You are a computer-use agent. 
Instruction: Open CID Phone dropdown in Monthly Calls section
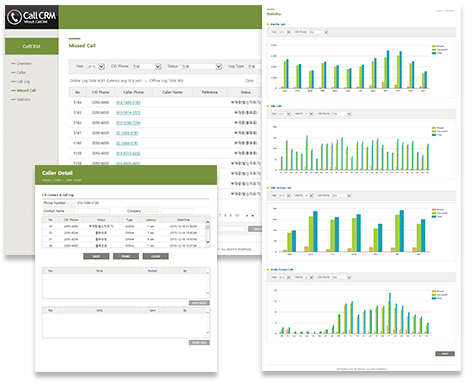point(319,32)
